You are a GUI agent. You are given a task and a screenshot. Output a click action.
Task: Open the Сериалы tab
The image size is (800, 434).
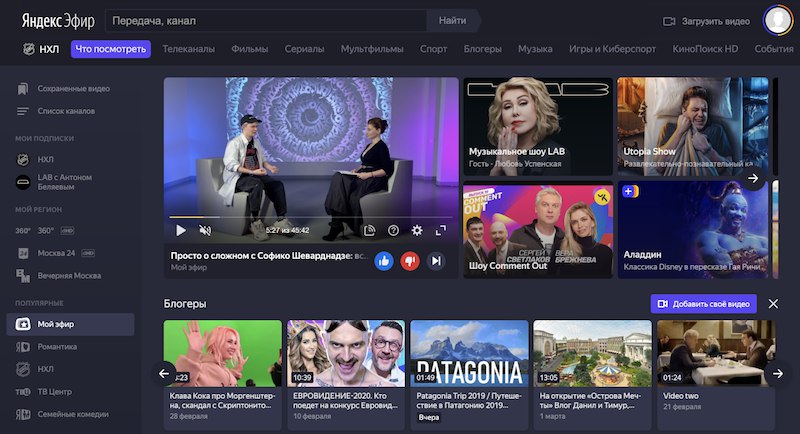[x=304, y=49]
